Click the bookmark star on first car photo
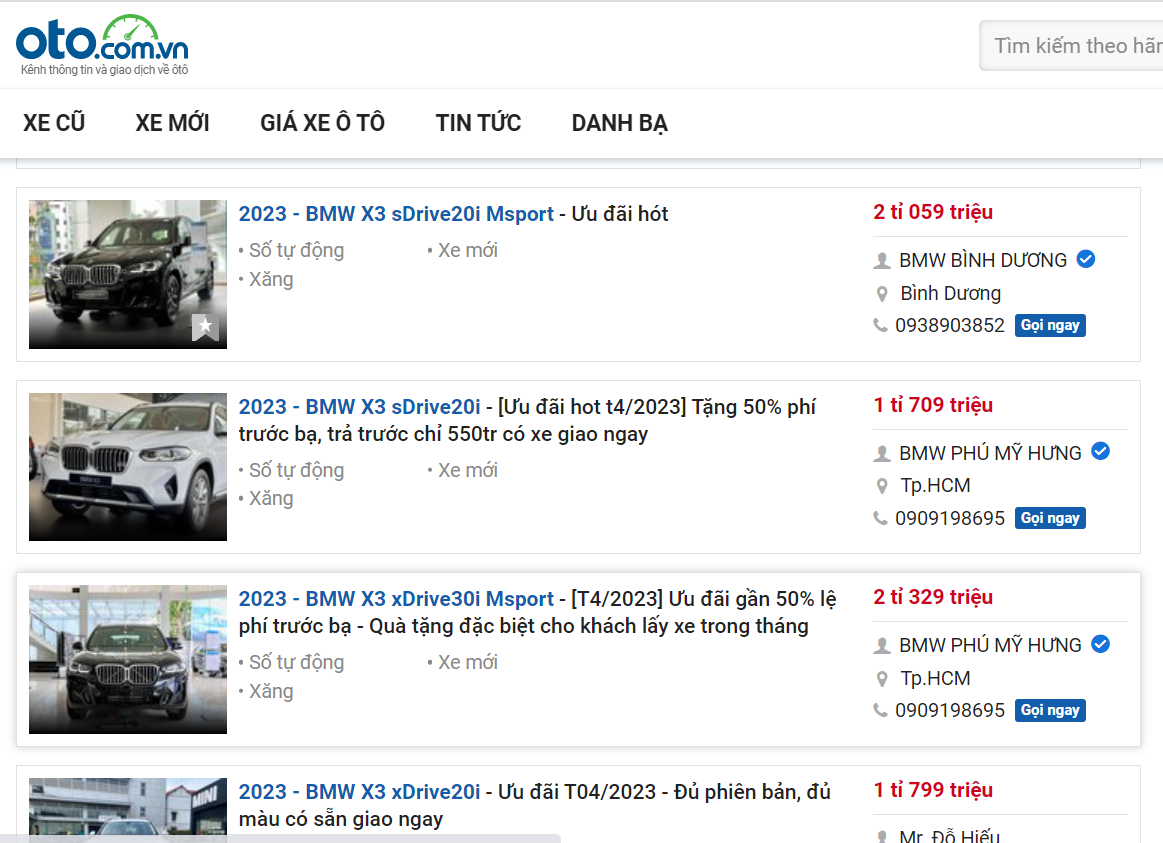The height and width of the screenshot is (843, 1163). click(x=205, y=327)
